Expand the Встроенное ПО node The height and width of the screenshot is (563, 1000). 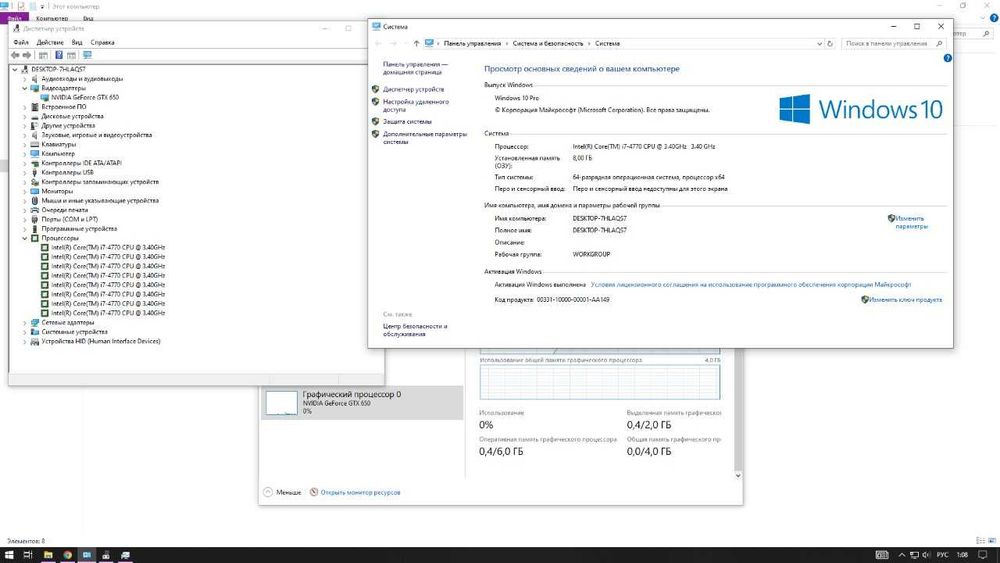25,106
